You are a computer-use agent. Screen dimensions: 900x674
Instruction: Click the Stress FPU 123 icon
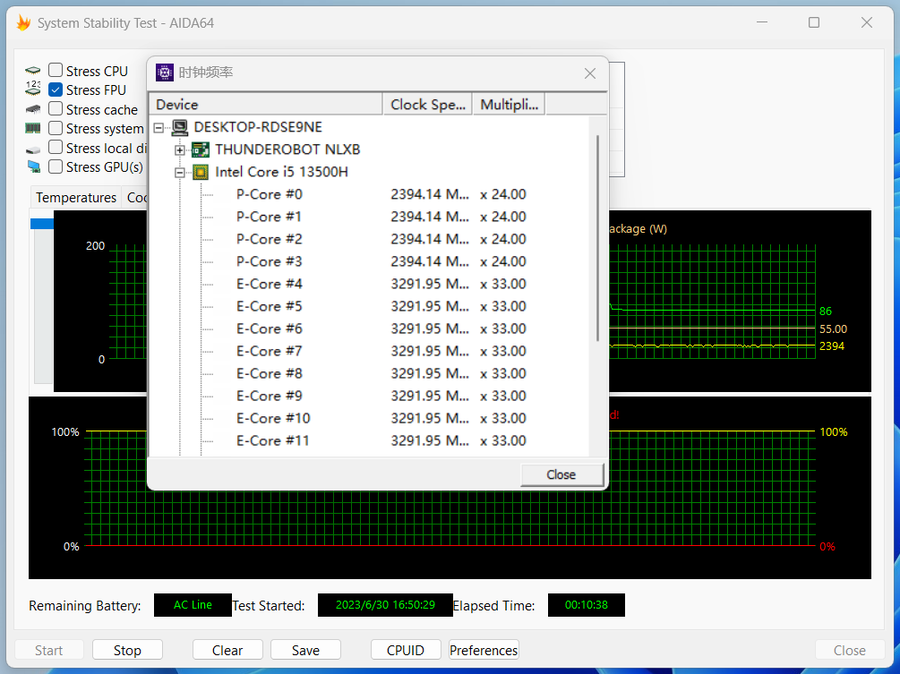pyautogui.click(x=33, y=88)
